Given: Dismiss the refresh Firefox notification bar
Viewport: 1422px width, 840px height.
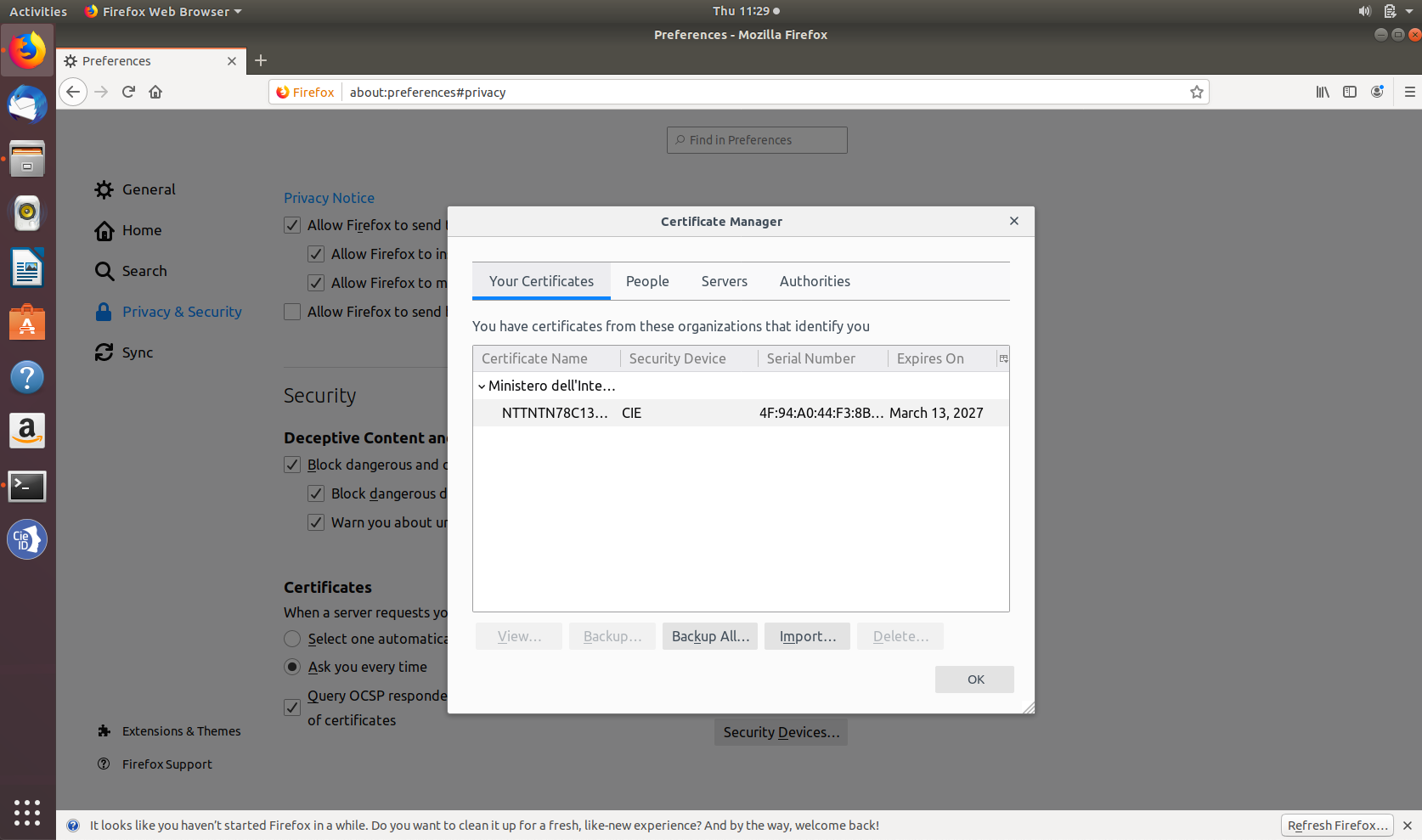Looking at the screenshot, I should click(1408, 826).
